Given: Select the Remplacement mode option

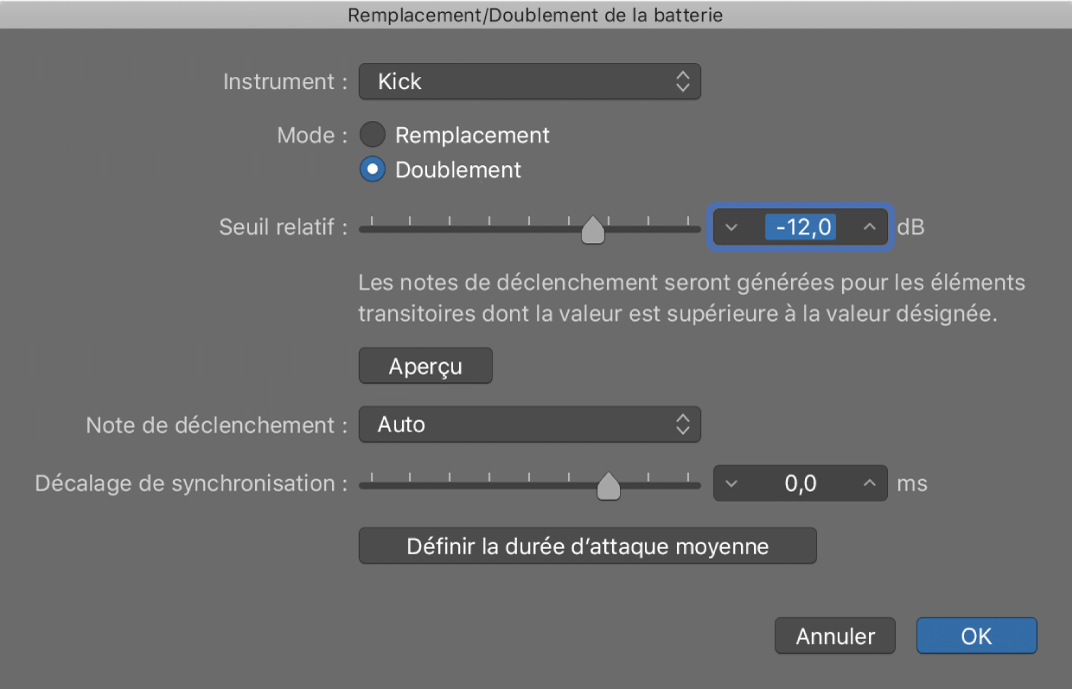Looking at the screenshot, I should [x=373, y=134].
